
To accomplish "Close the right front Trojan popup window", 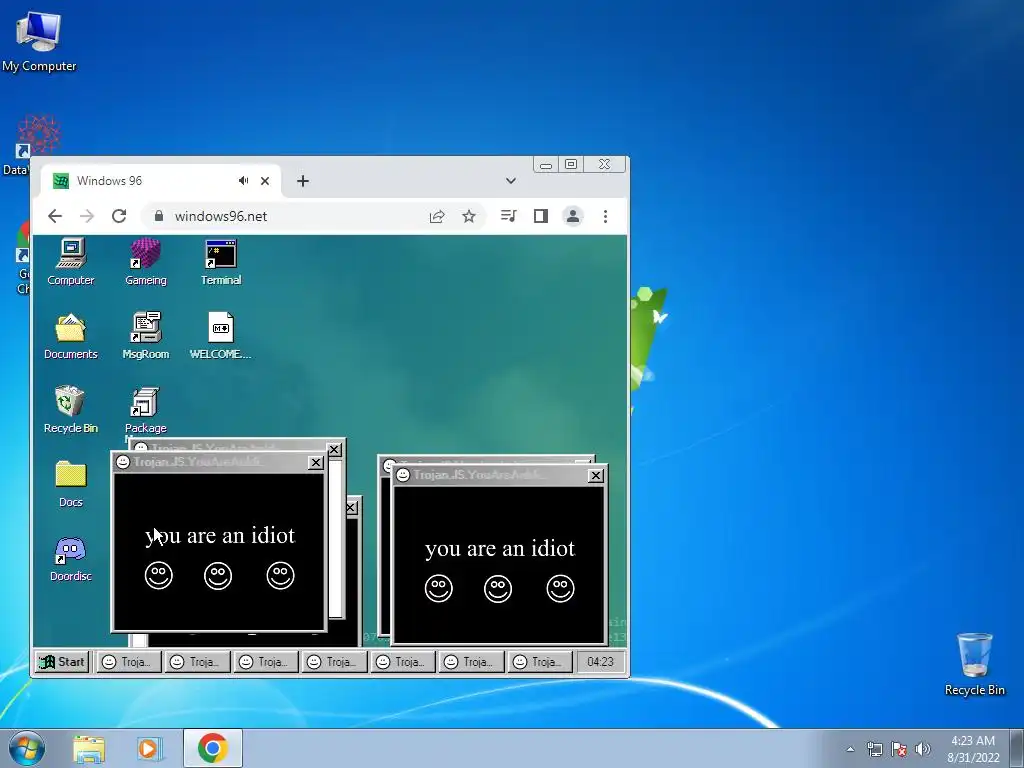I will [596, 475].
